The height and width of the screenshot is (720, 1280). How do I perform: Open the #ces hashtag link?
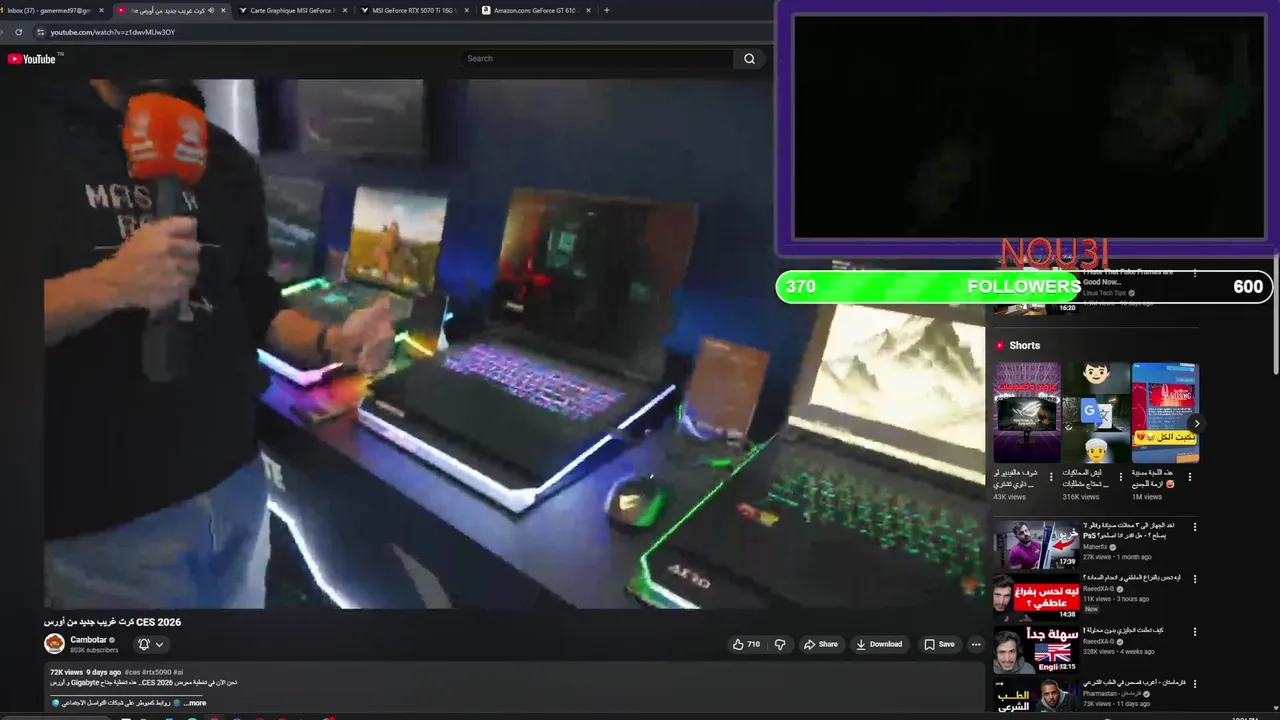click(133, 672)
